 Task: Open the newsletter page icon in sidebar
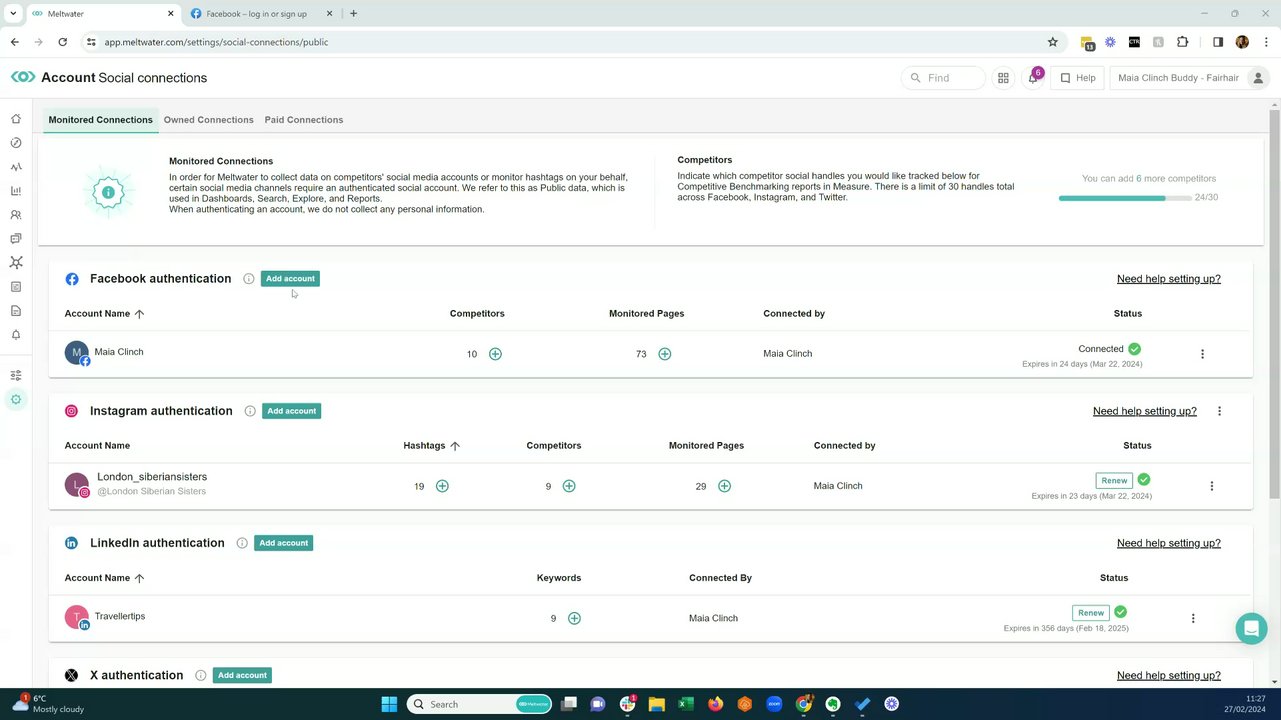click(x=16, y=287)
